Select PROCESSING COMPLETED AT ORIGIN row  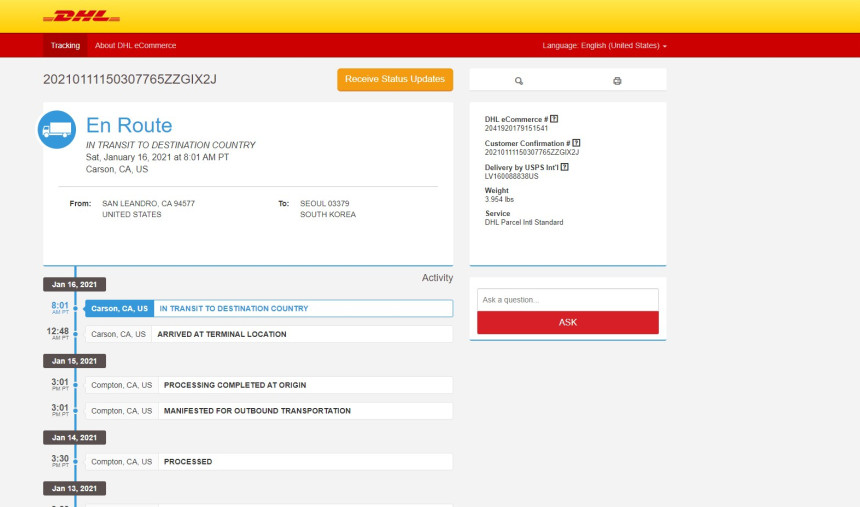coord(269,385)
